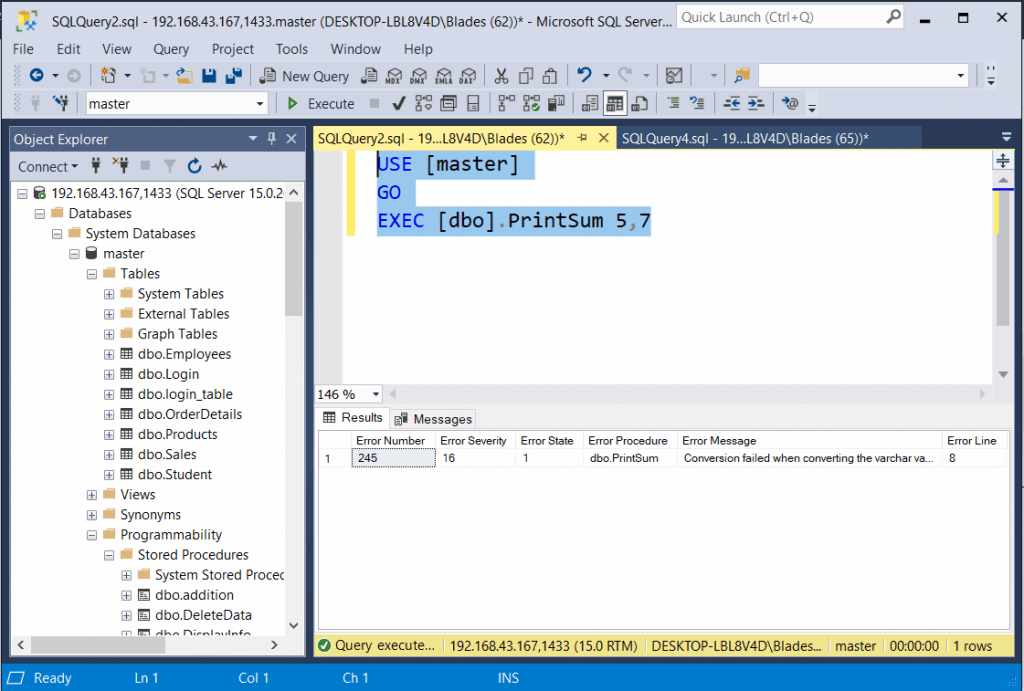Refresh the Object Explorer tree
The height and width of the screenshot is (691, 1024).
tap(193, 166)
